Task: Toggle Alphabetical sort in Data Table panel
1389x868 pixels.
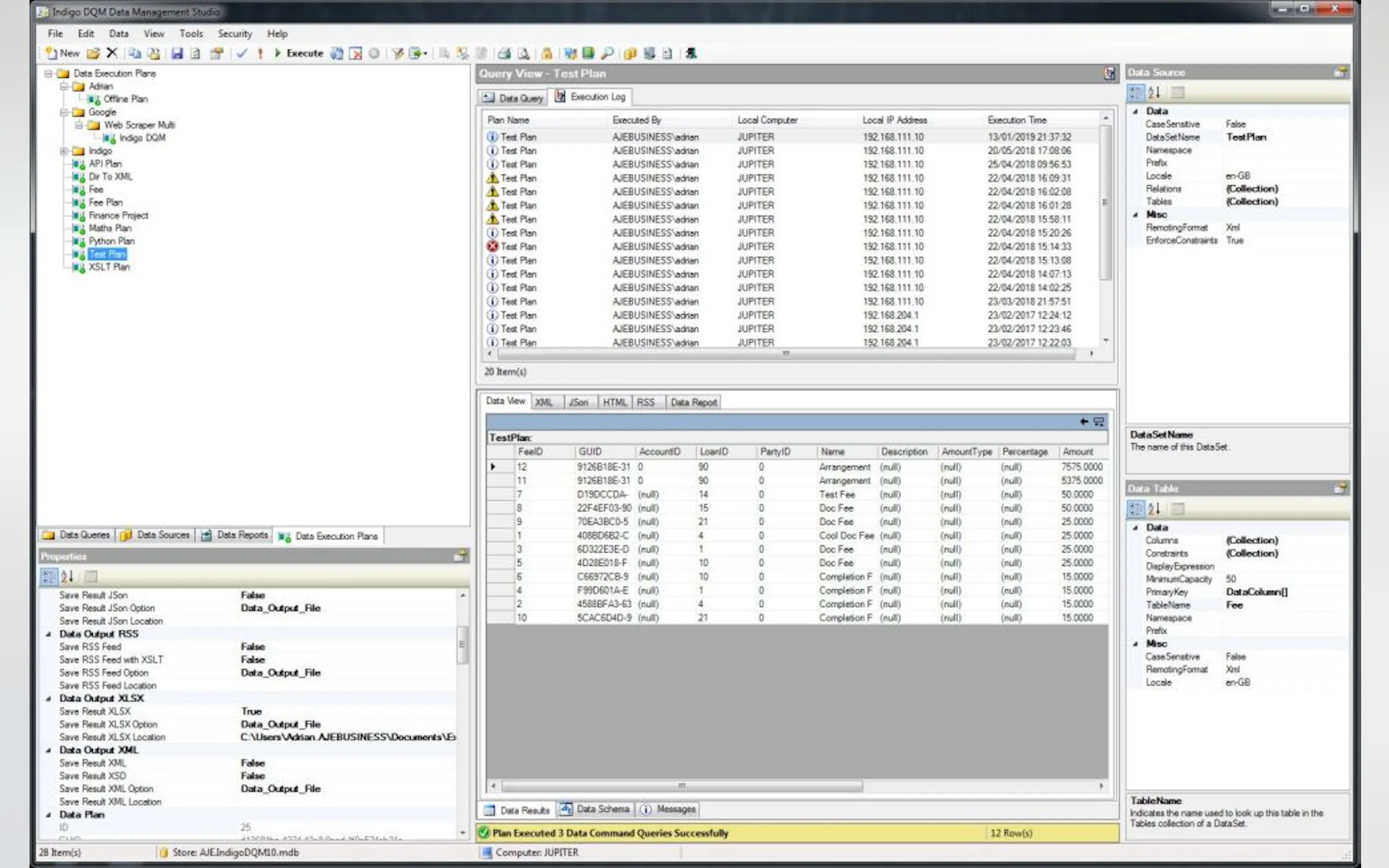Action: (1154, 509)
